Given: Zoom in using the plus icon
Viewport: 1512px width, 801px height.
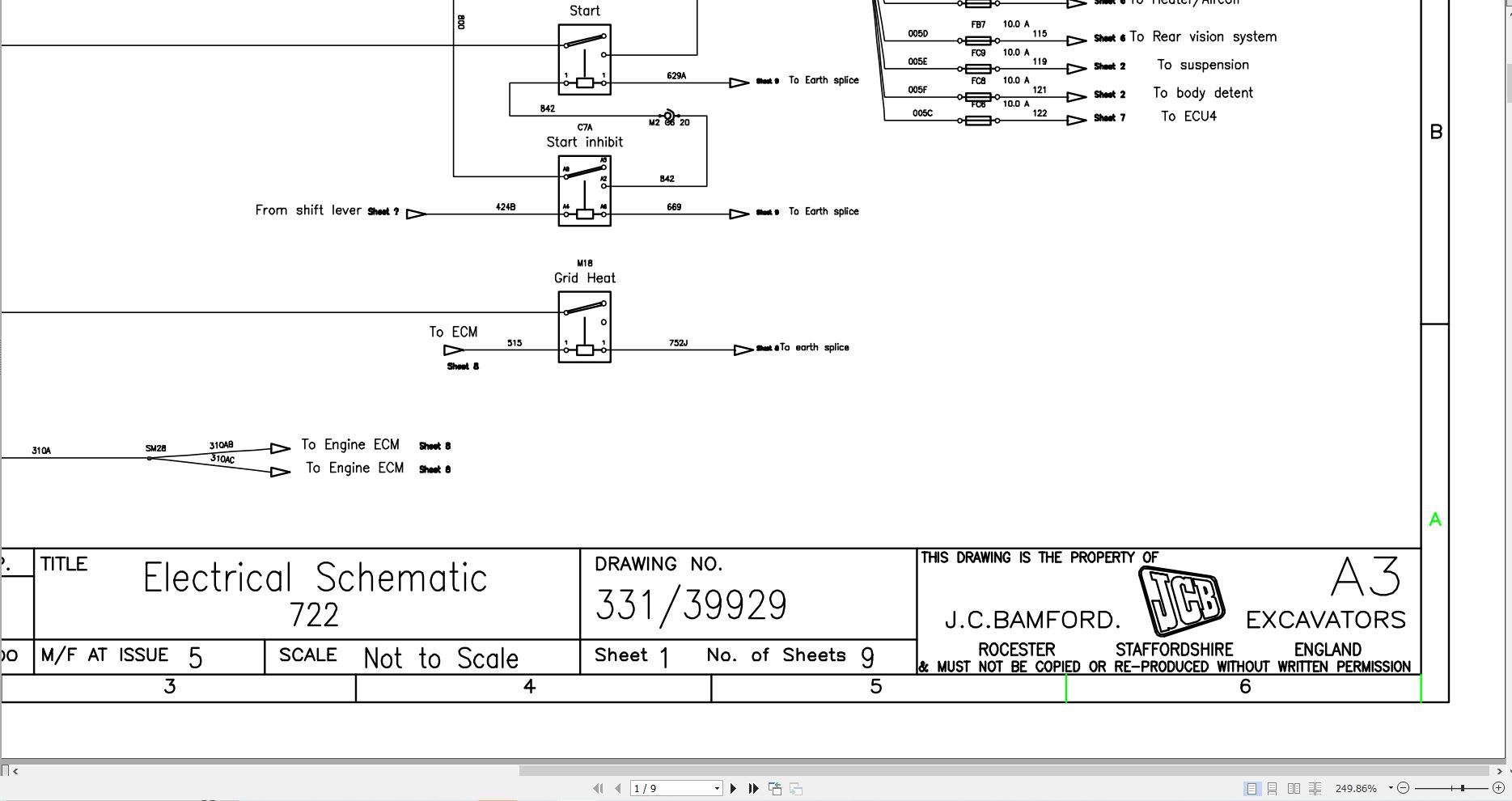Looking at the screenshot, I should [x=1500, y=787].
